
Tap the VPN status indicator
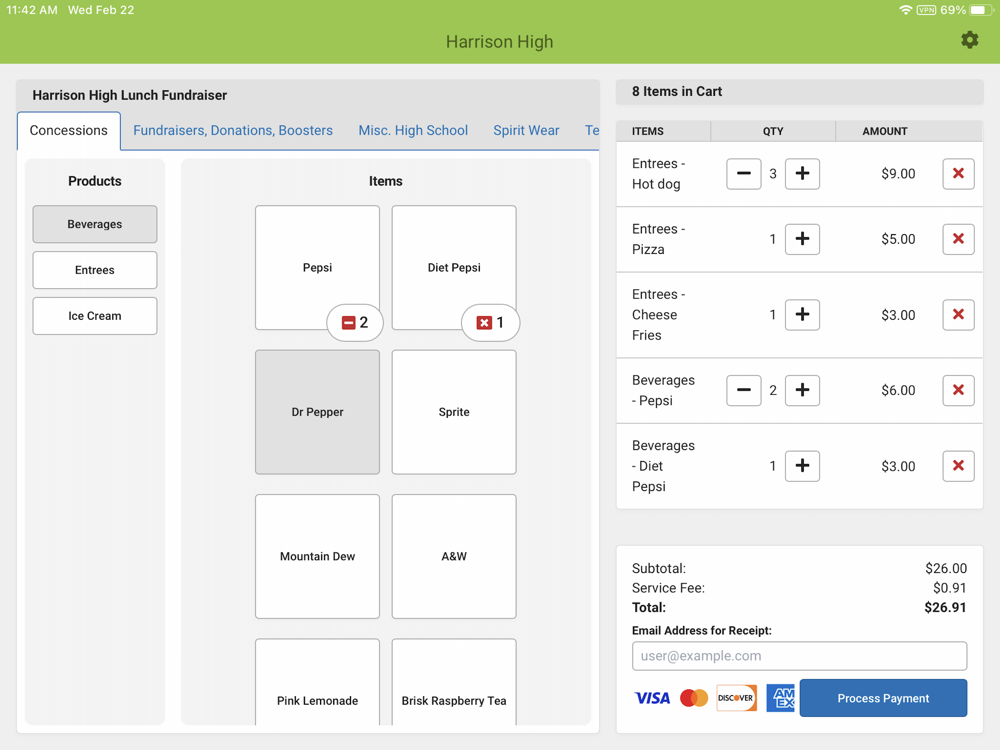(x=926, y=10)
